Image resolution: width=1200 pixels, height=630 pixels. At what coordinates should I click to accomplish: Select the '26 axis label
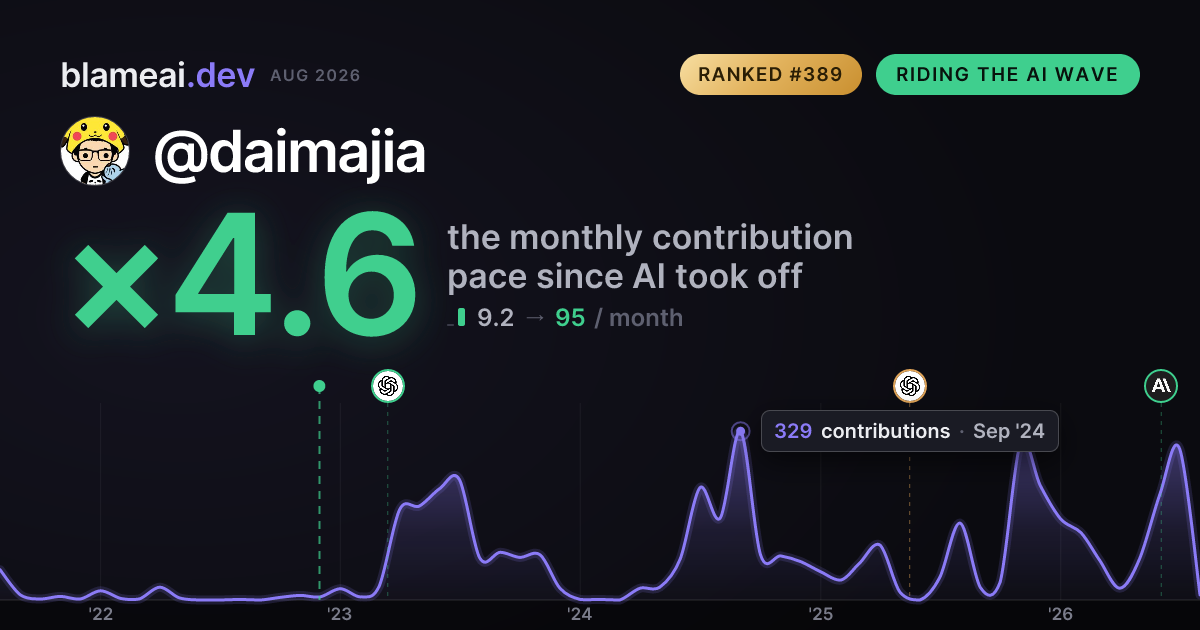(x=1060, y=614)
